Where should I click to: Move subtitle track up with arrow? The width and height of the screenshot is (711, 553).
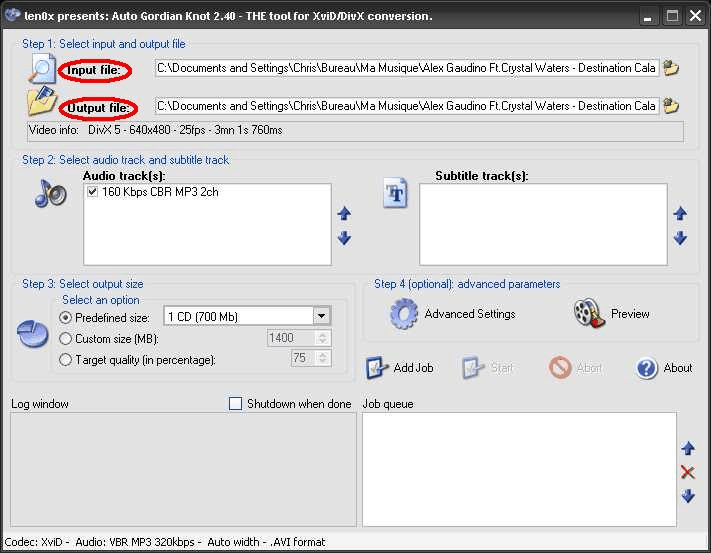coord(680,213)
